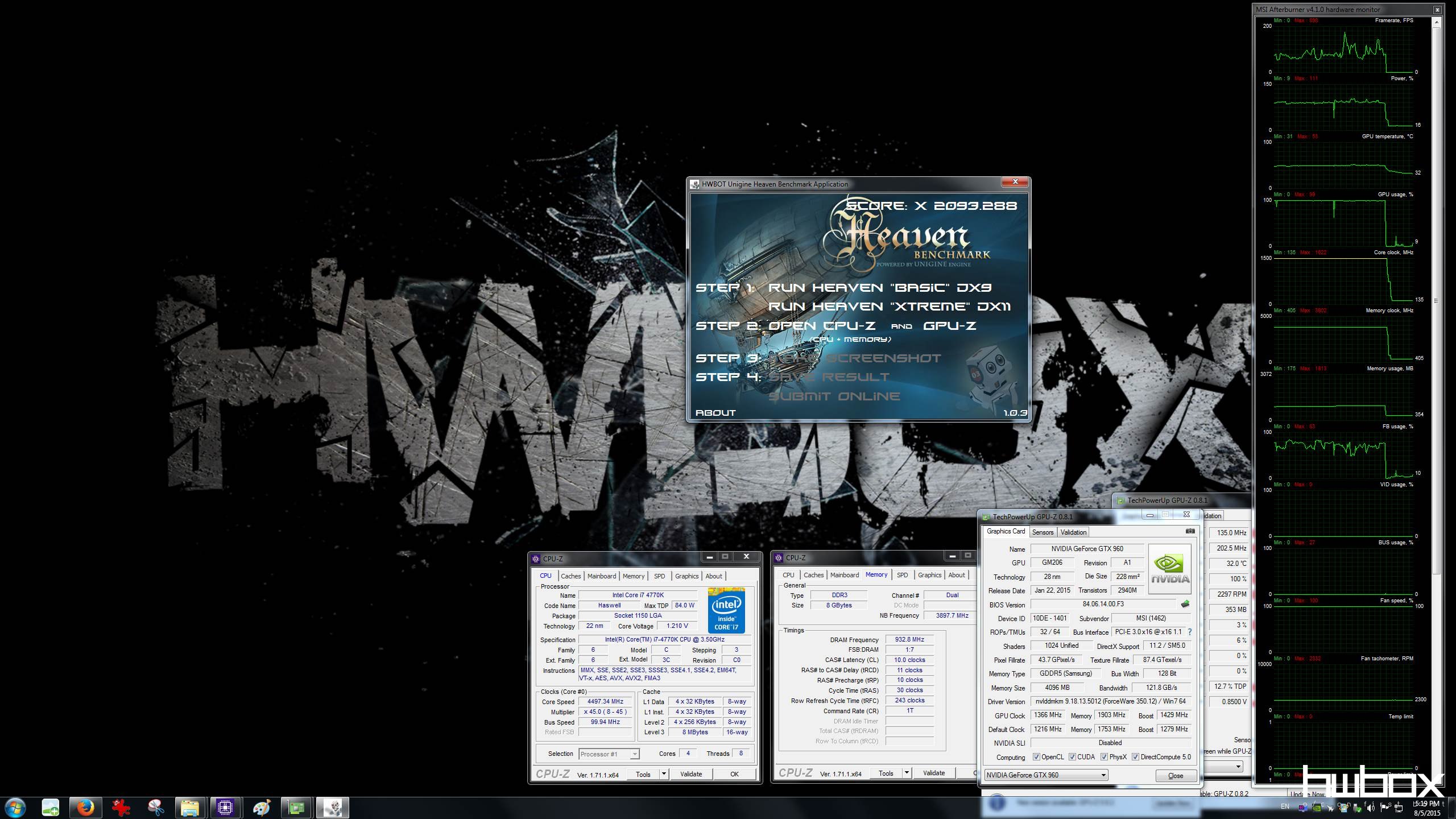Click Validate in the CPU-Z Memory window
1456x819 pixels.
(934, 773)
